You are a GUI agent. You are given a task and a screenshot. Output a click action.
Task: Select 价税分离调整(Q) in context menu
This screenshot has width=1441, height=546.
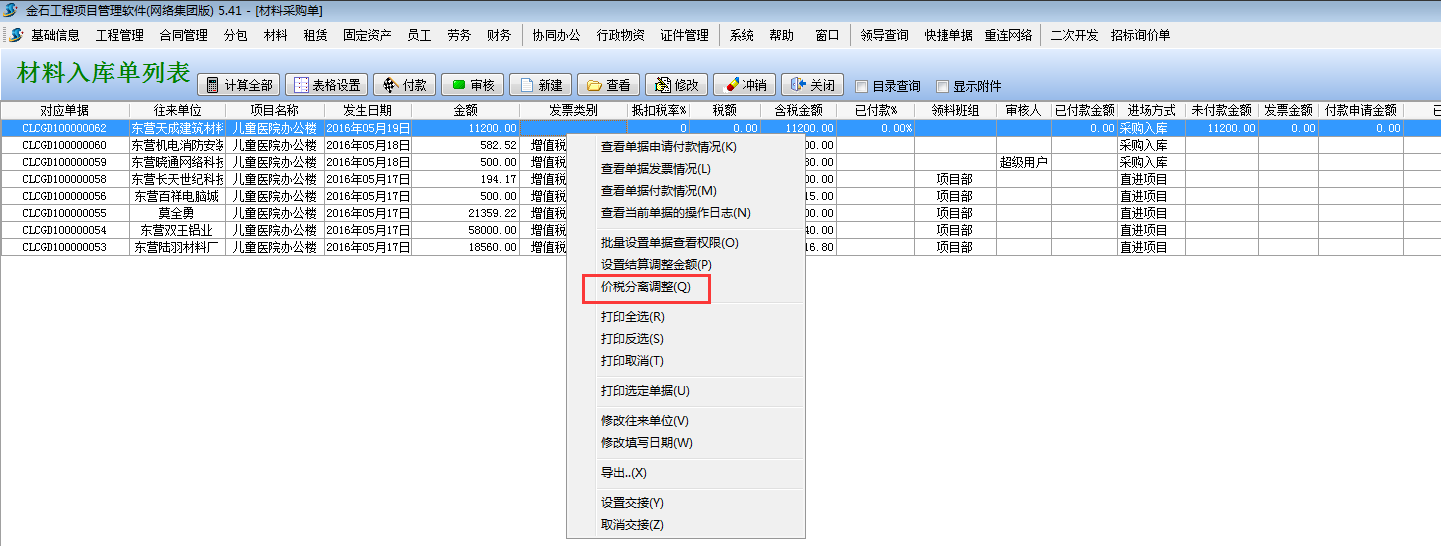pos(645,287)
